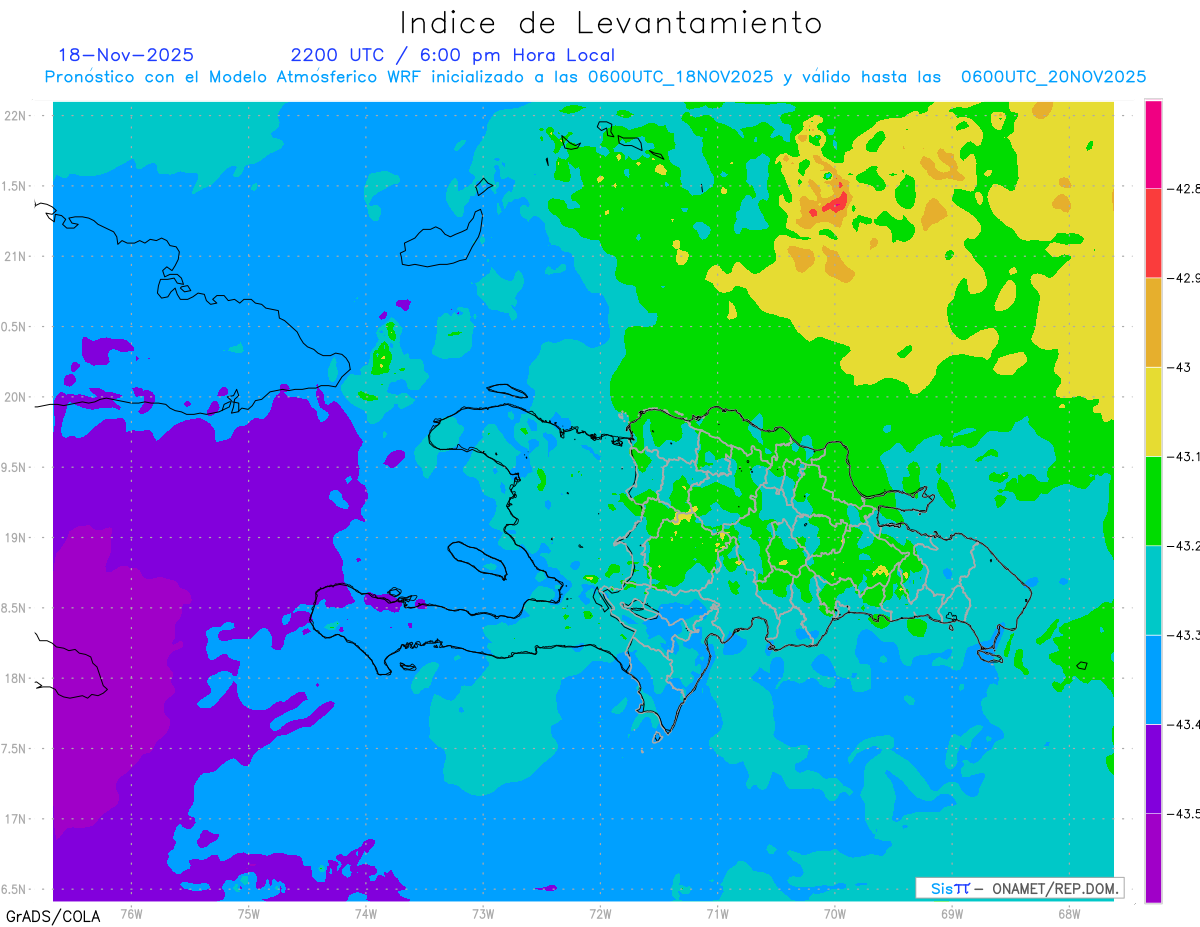Click the '21N' latitude label
This screenshot has height=927, width=1200.
click(x=17, y=256)
